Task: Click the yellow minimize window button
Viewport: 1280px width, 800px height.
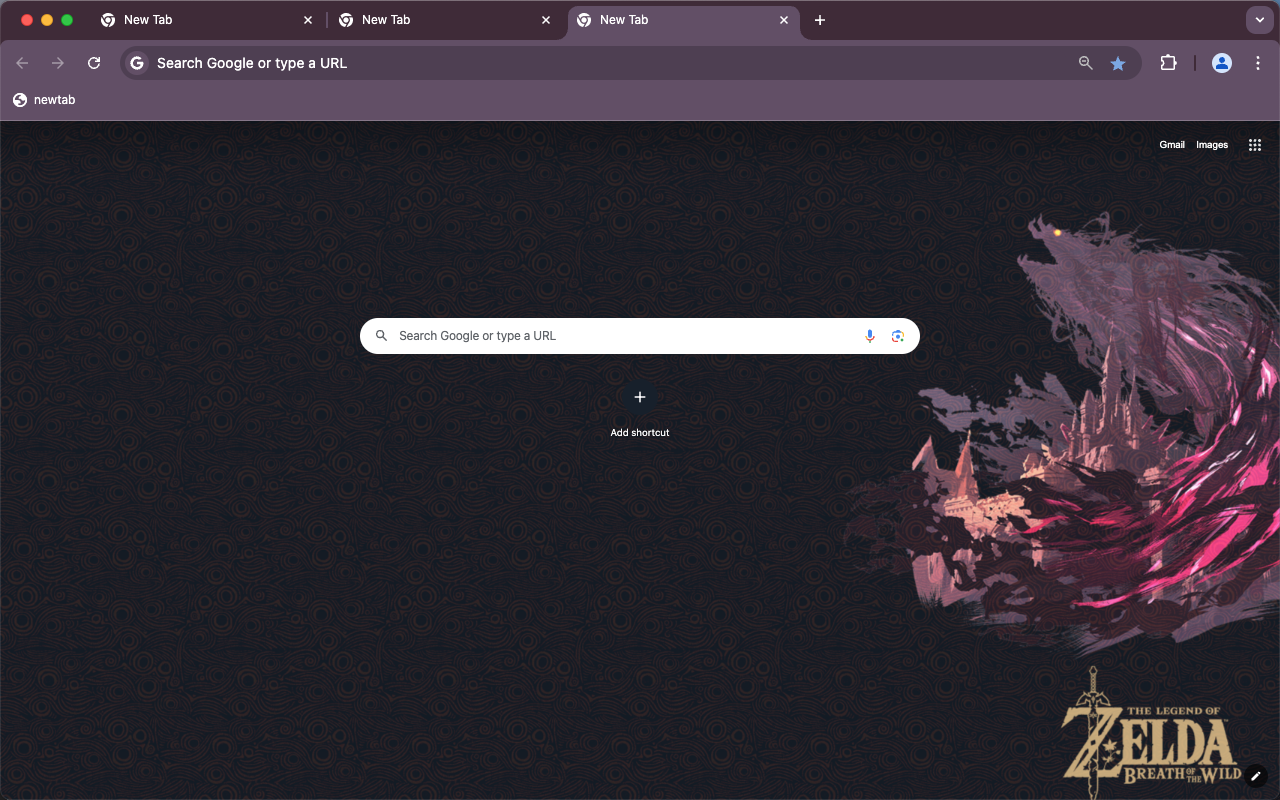Action: 47,20
